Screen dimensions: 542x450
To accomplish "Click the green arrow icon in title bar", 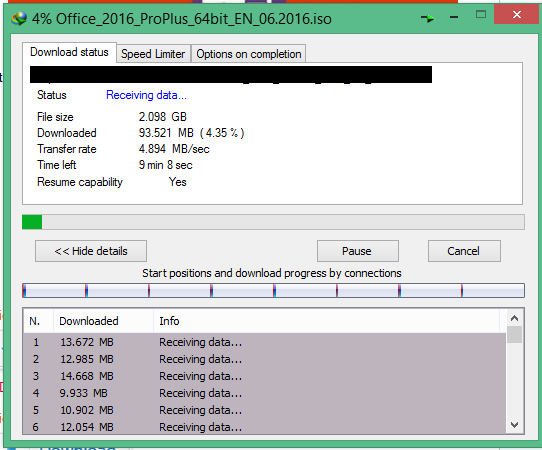I will click(x=428, y=18).
